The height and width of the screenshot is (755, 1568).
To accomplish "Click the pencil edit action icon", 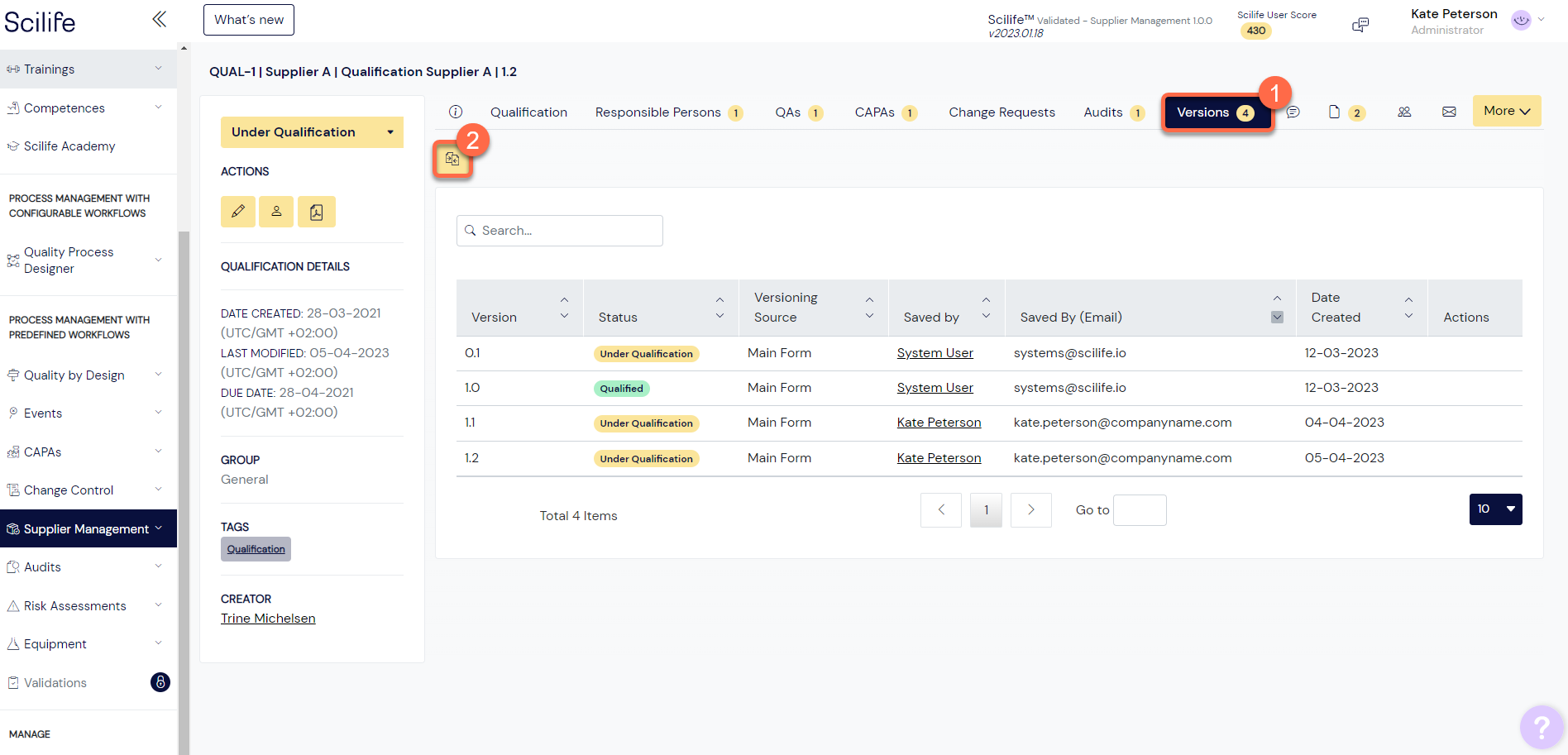I will (238, 212).
